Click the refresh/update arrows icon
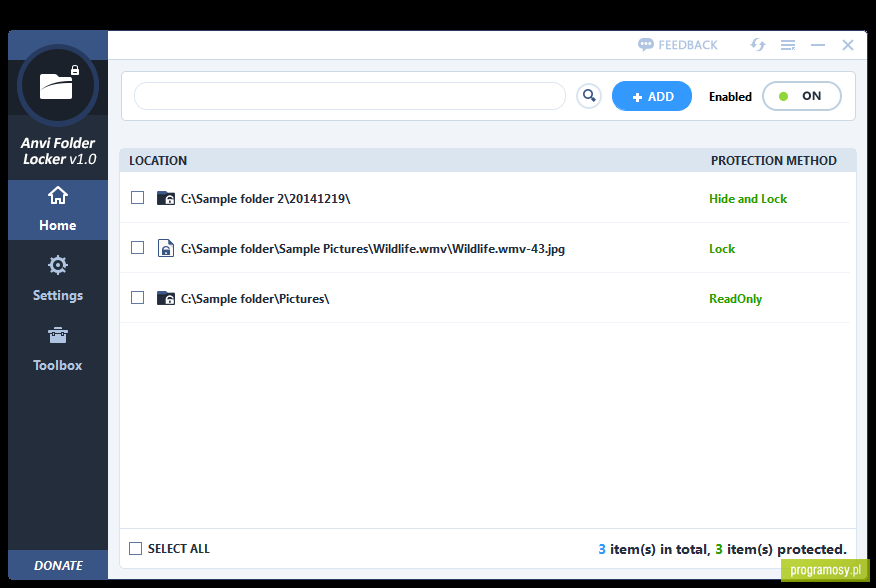The width and height of the screenshot is (876, 588). click(758, 45)
